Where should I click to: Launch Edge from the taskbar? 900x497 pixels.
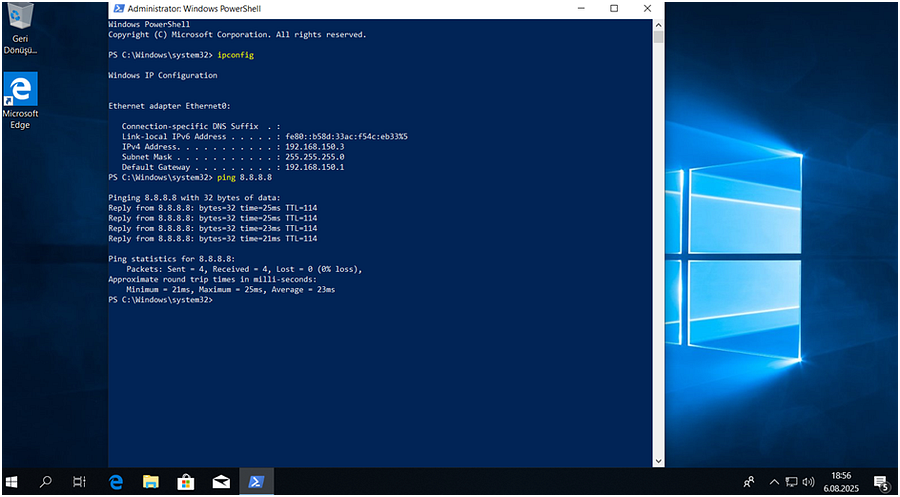(116, 482)
